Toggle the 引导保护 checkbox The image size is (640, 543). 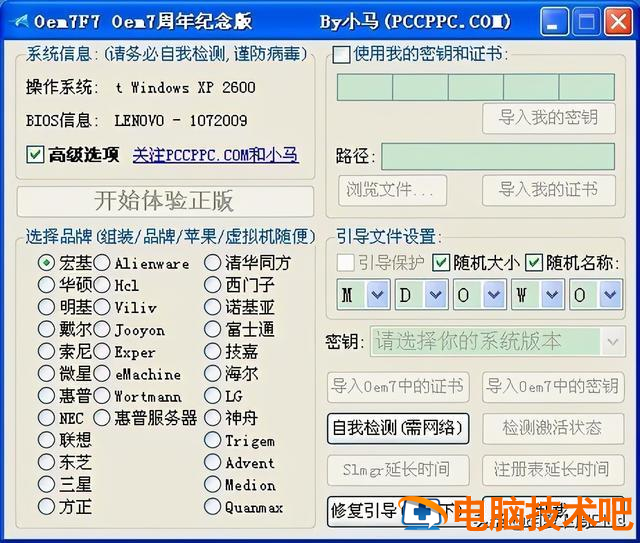345,263
